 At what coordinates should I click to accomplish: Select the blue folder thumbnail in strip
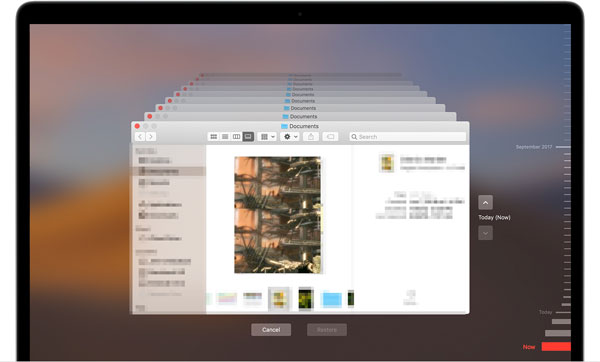331,299
